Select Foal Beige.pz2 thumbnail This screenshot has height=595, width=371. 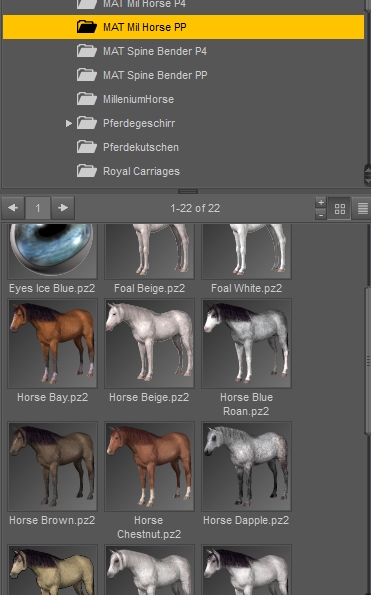(x=149, y=251)
